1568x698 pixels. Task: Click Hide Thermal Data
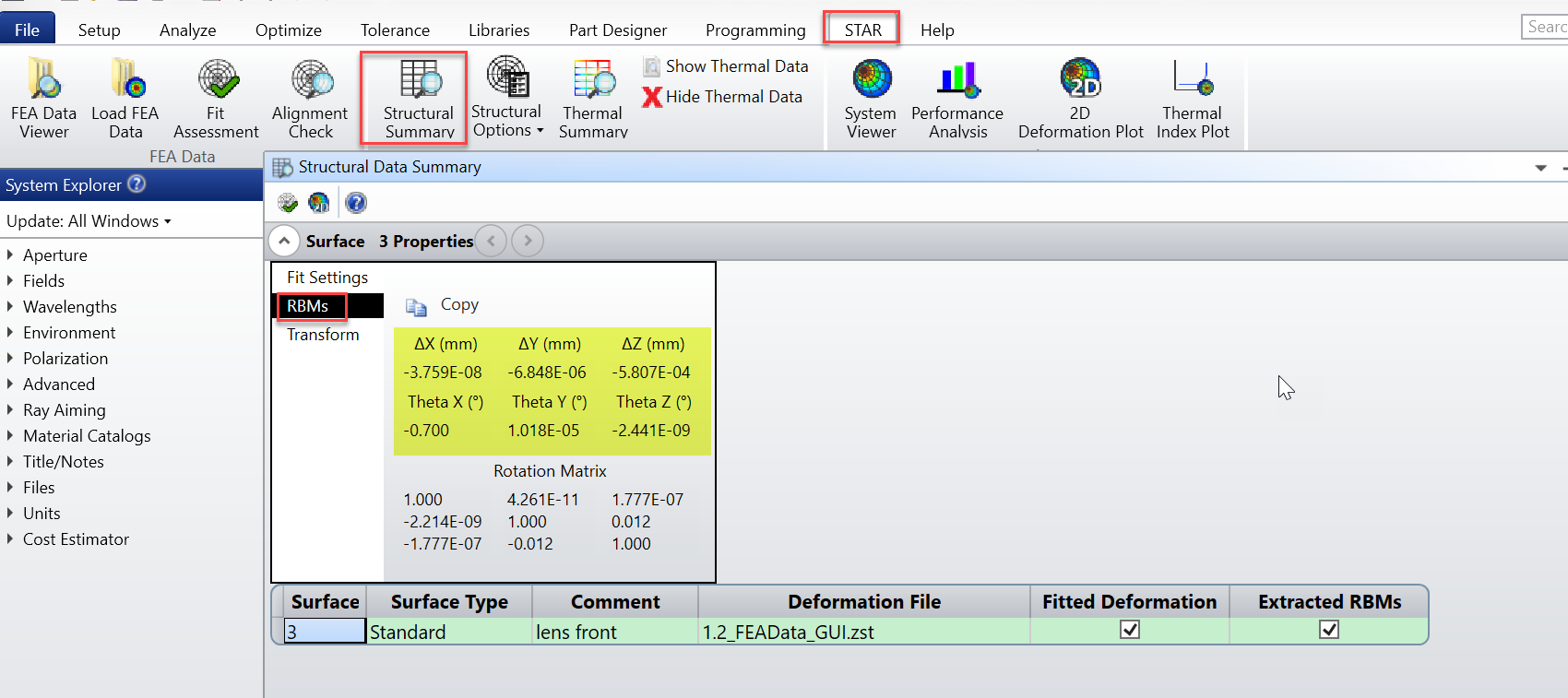722,97
